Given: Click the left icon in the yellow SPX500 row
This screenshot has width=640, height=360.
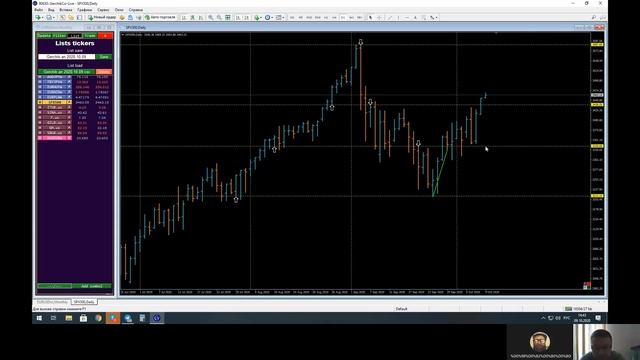Looking at the screenshot, I should pyautogui.click(x=40, y=102).
